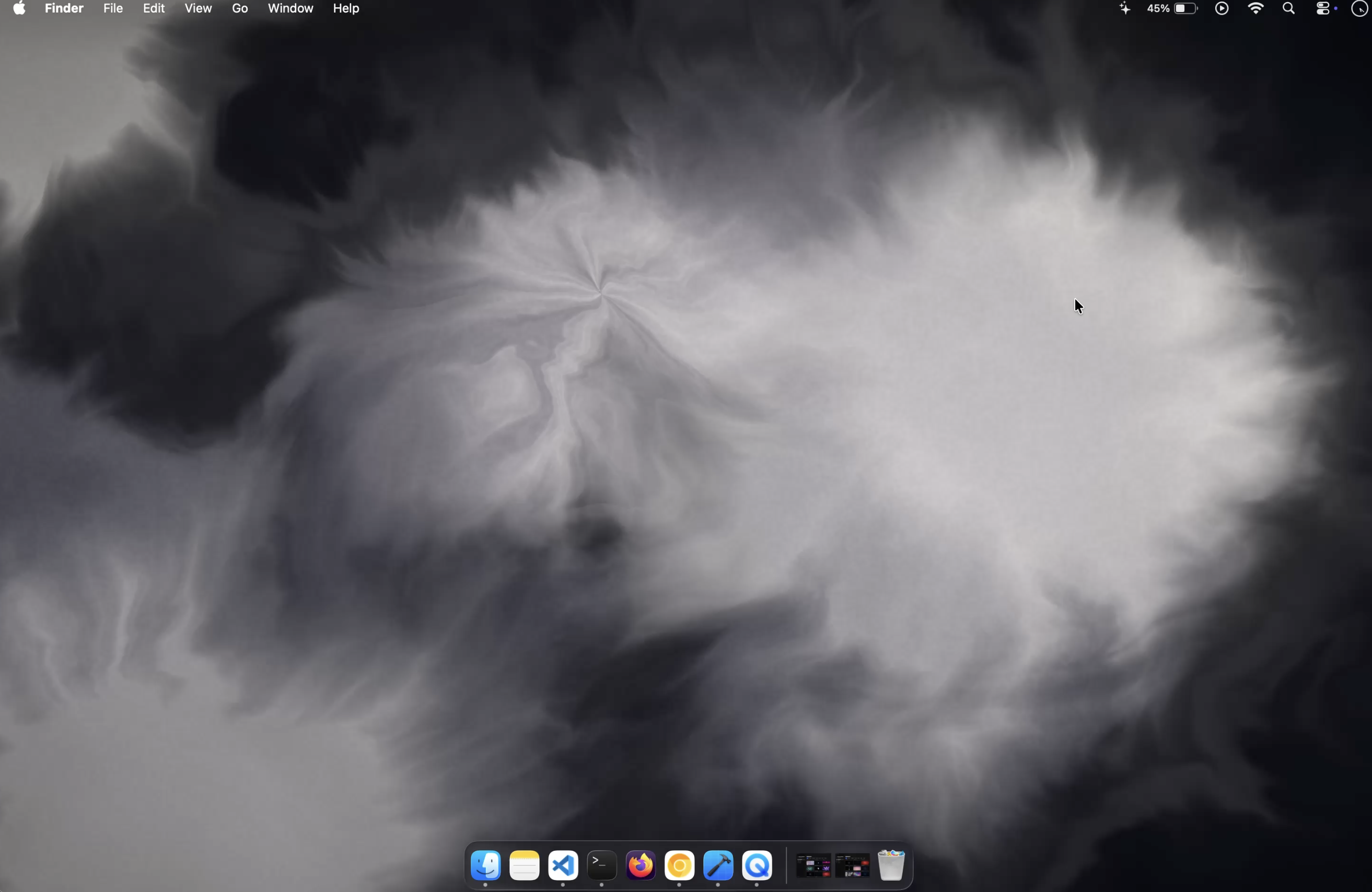Image resolution: width=1372 pixels, height=892 pixels.
Task: Open Visual Studio Code from the Dock
Action: 563,866
